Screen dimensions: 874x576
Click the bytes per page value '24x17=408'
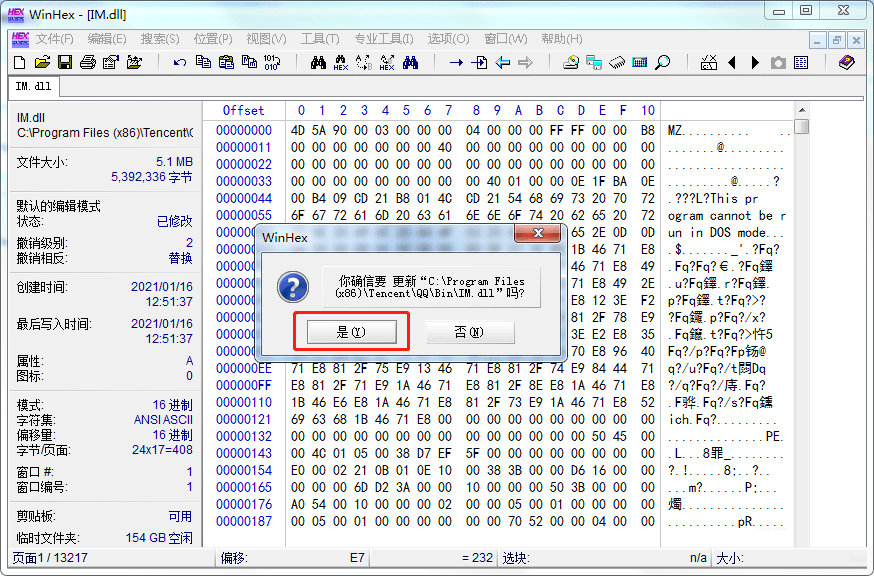pos(162,450)
